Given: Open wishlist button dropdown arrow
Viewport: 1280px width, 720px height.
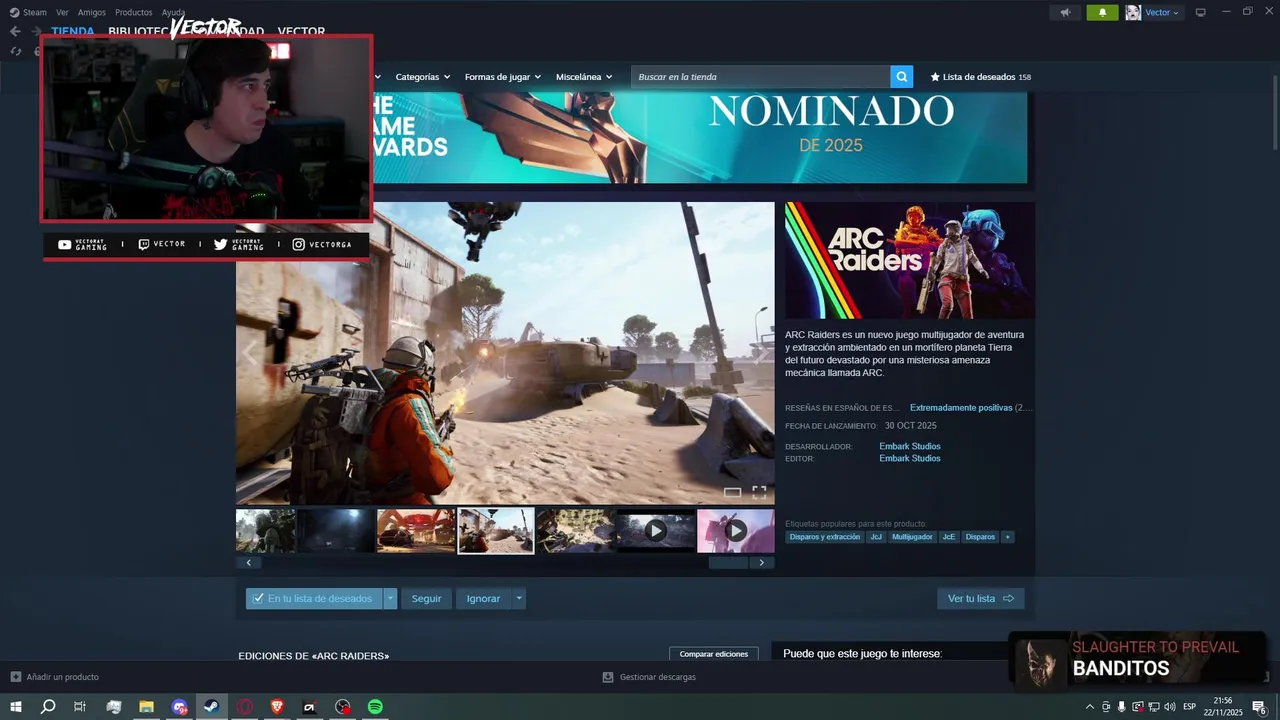Looking at the screenshot, I should [x=390, y=599].
